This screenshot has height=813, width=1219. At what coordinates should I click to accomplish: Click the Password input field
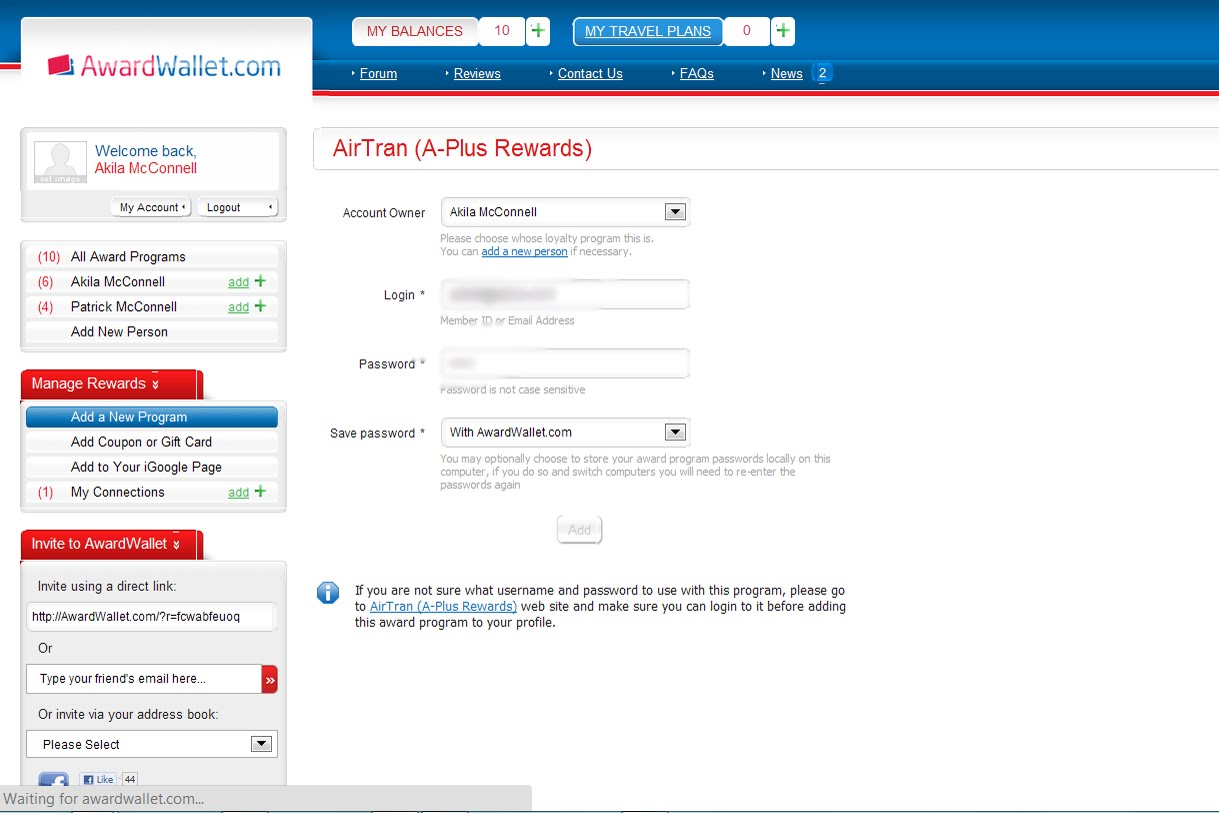565,363
